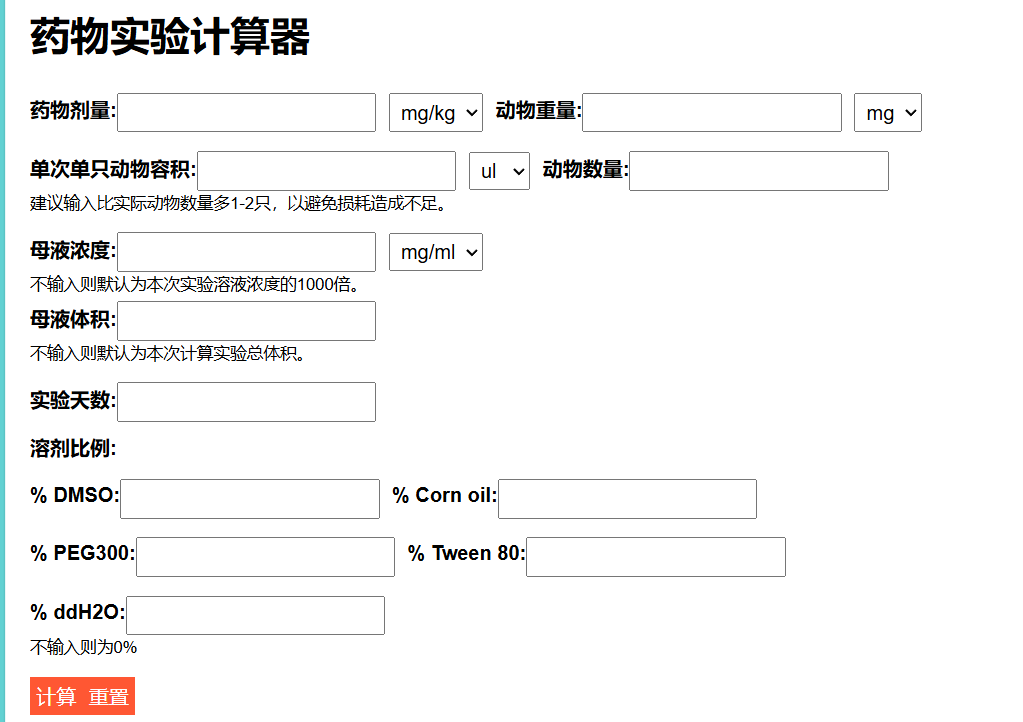Open the ul volume unit dropdown

(x=498, y=171)
